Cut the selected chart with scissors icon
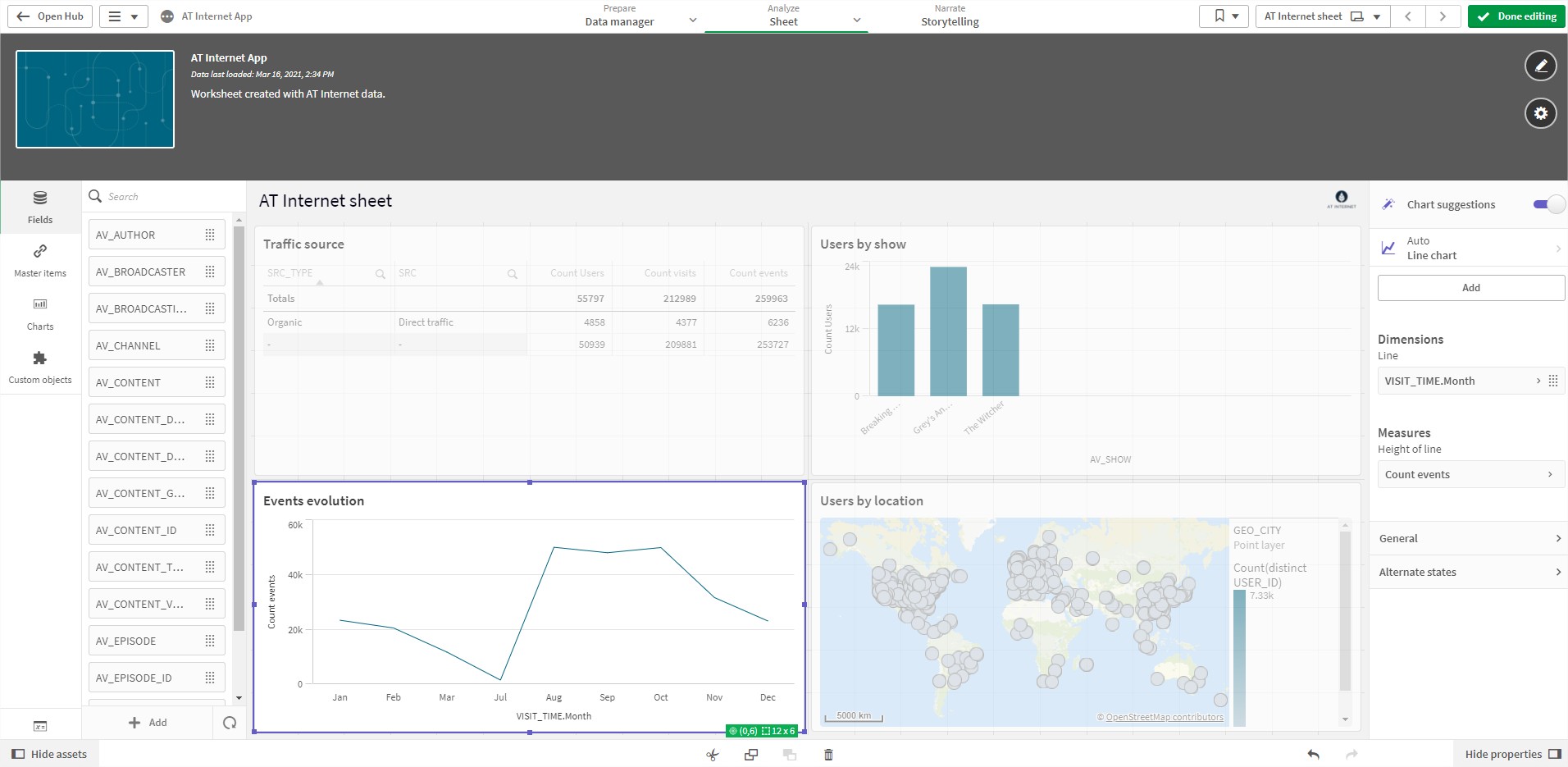Viewport: 1568px width, 767px height. [712, 755]
